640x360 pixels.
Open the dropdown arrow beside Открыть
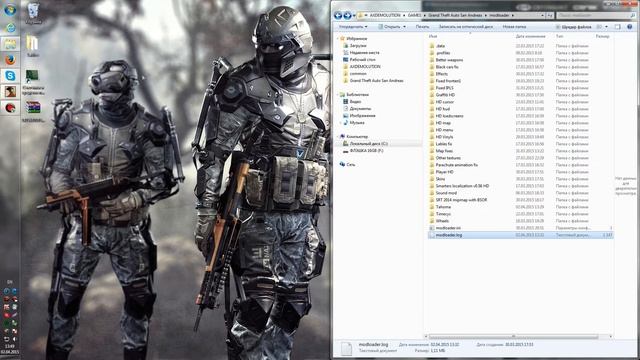[x=404, y=27]
